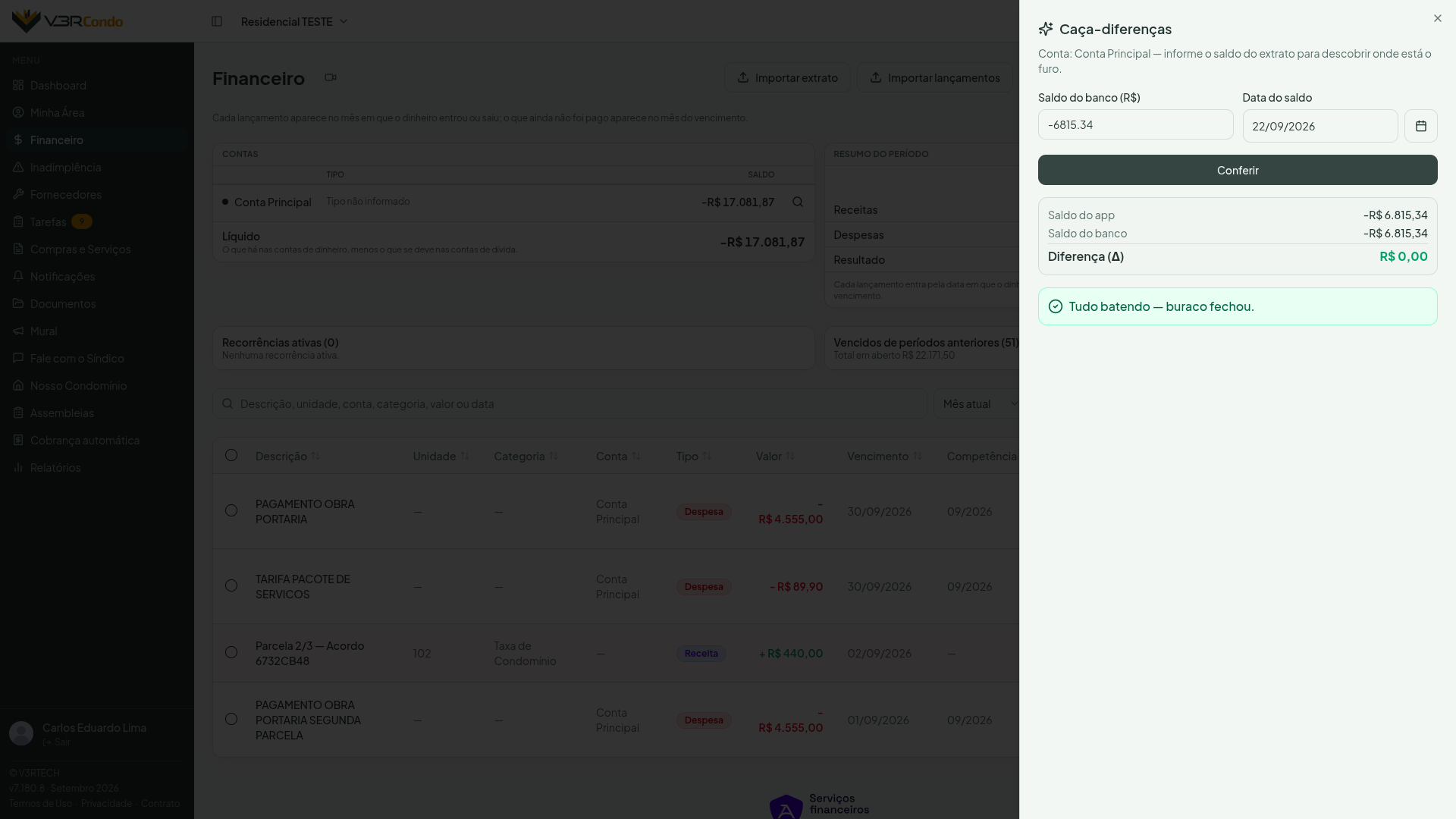Click the Receita tag on Parcela 2/3 row
This screenshot has height=819, width=1456.
(701, 654)
